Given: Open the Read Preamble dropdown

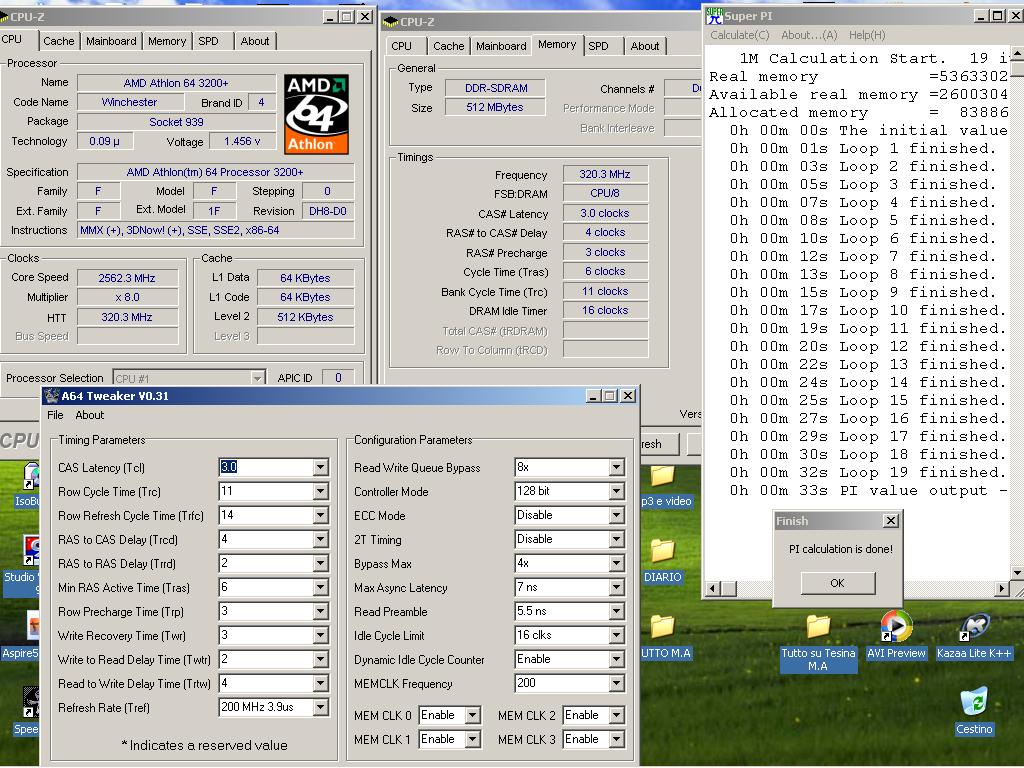Looking at the screenshot, I should point(616,612).
